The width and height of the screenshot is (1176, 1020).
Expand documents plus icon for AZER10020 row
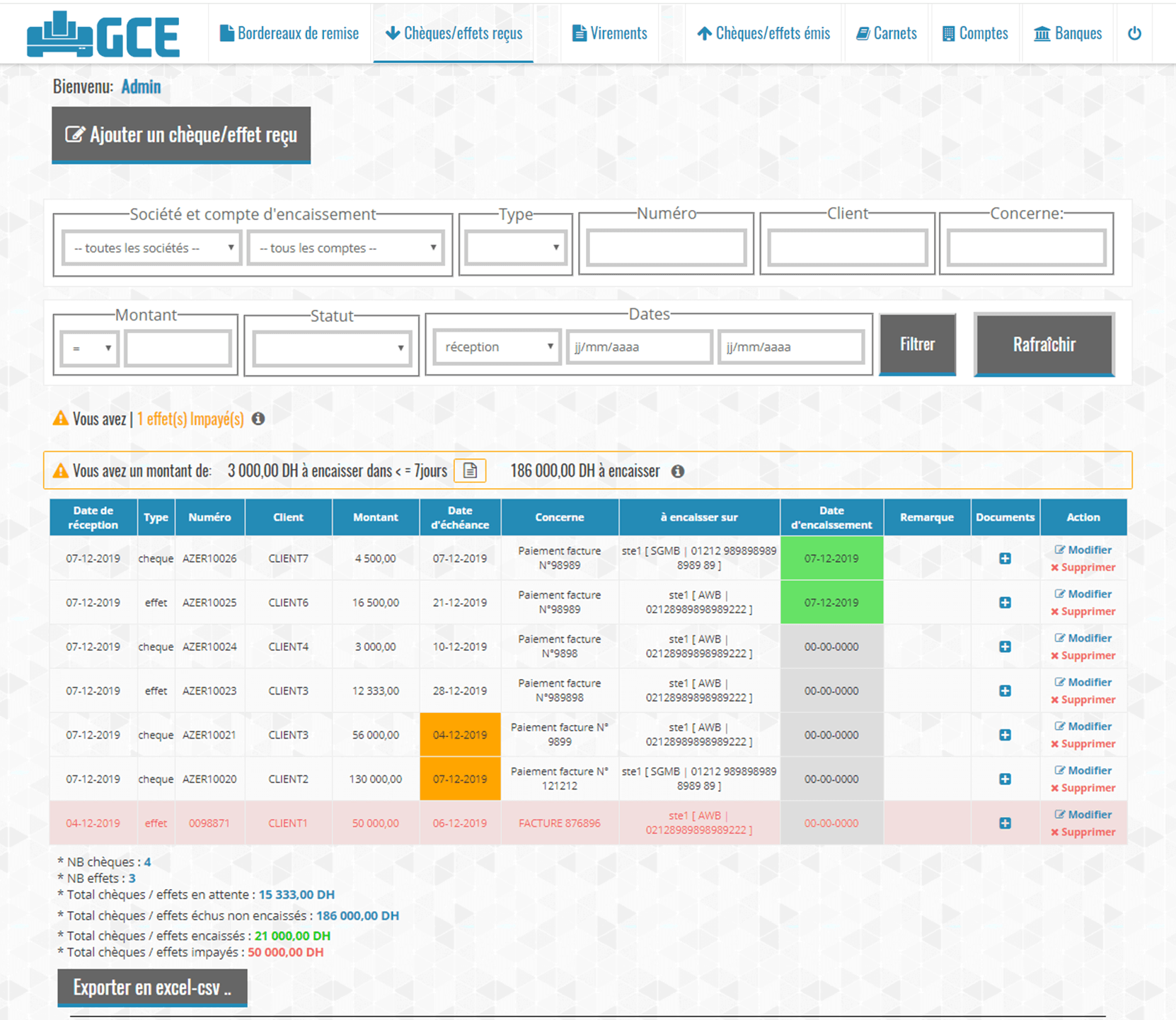(1005, 779)
